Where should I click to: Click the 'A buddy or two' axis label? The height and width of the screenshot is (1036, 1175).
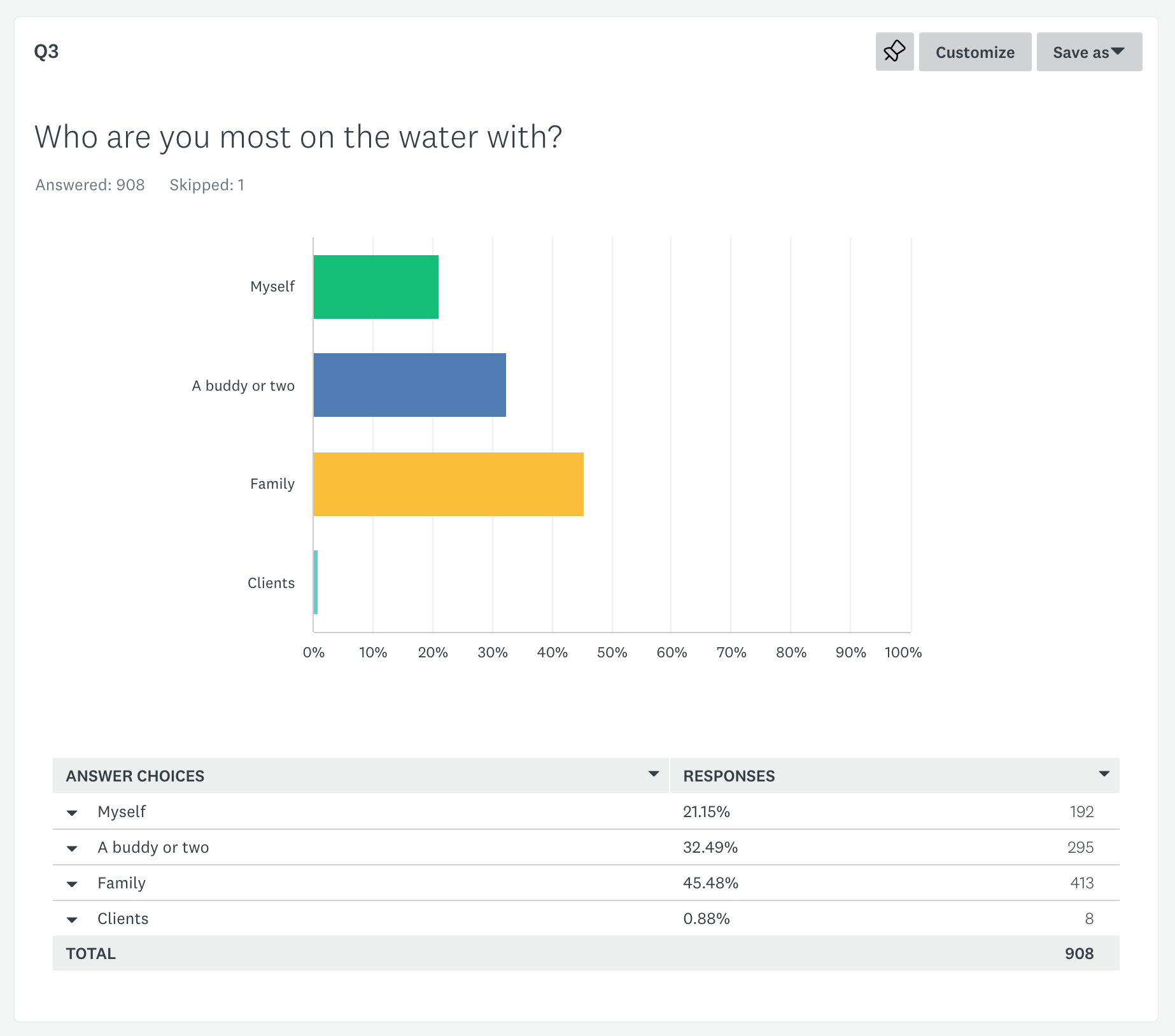[243, 386]
